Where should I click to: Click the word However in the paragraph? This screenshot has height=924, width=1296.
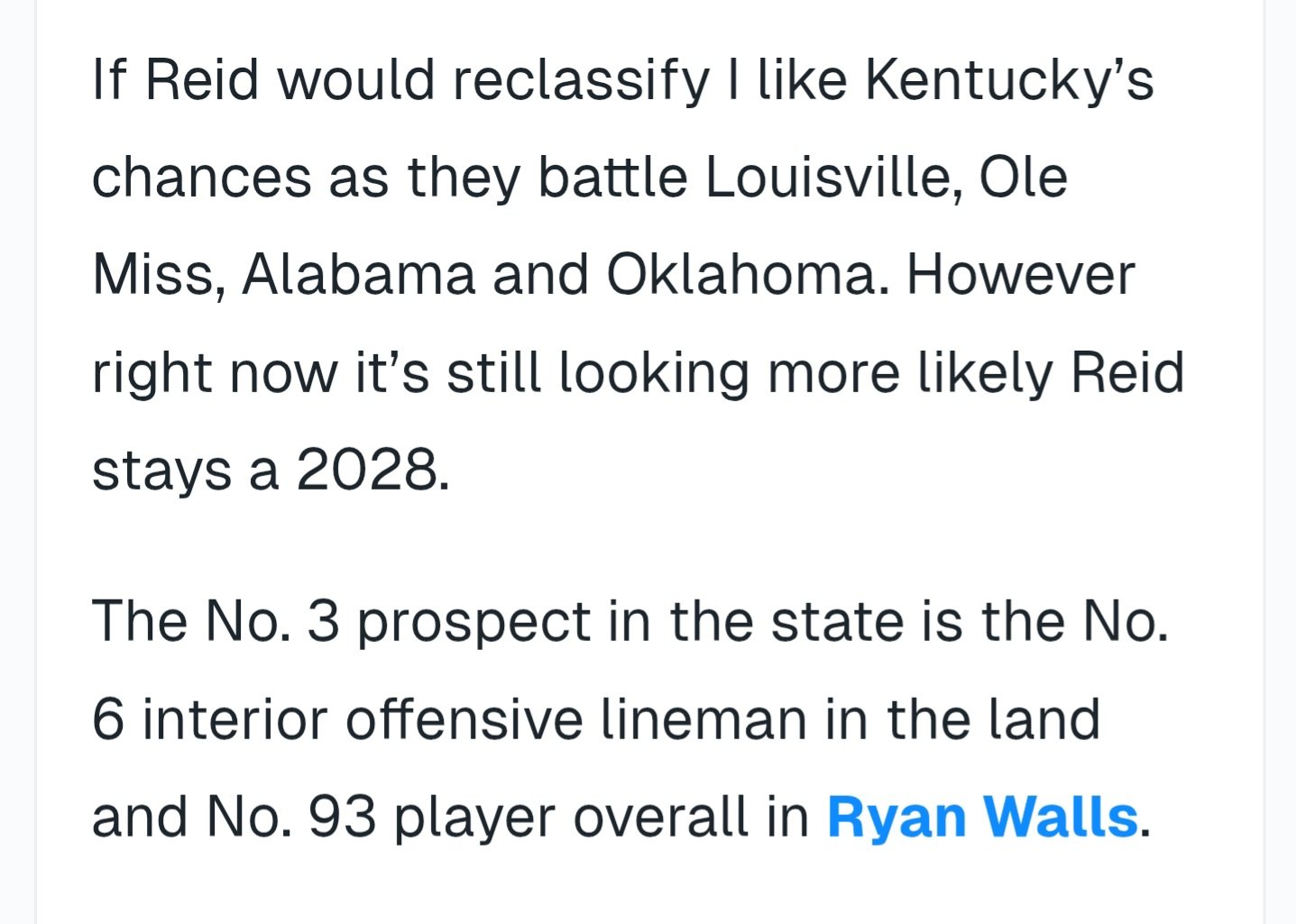coord(1020,274)
